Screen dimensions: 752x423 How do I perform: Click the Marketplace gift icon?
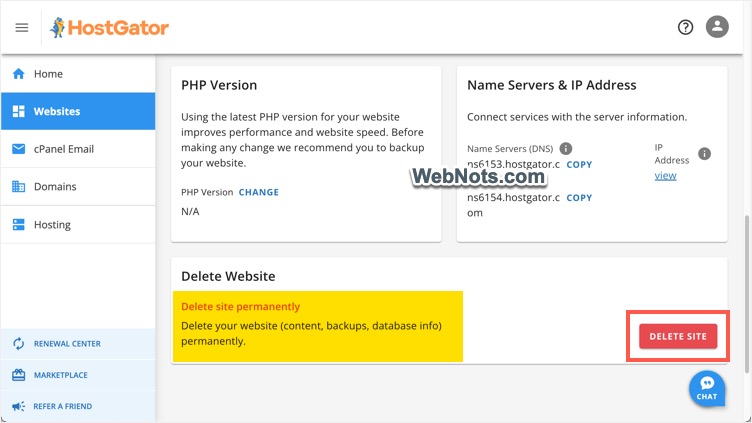(x=19, y=375)
